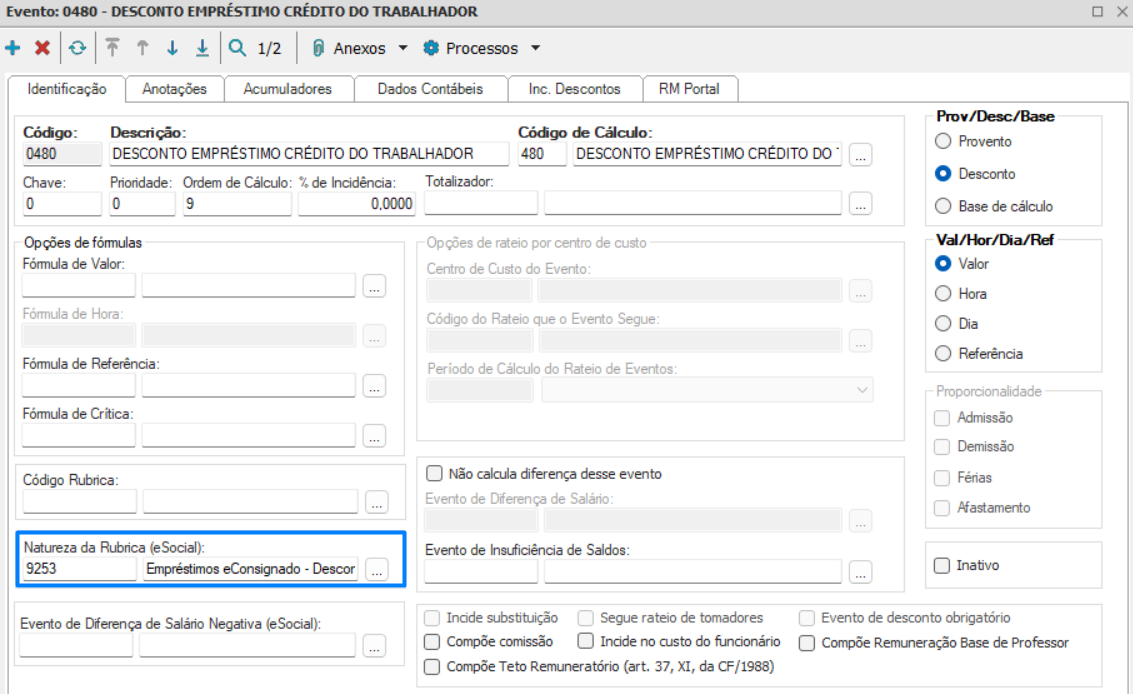This screenshot has width=1133, height=694.
Task: Open lookup for Evento de Insuficiência de Saldos
Action: coord(860,573)
